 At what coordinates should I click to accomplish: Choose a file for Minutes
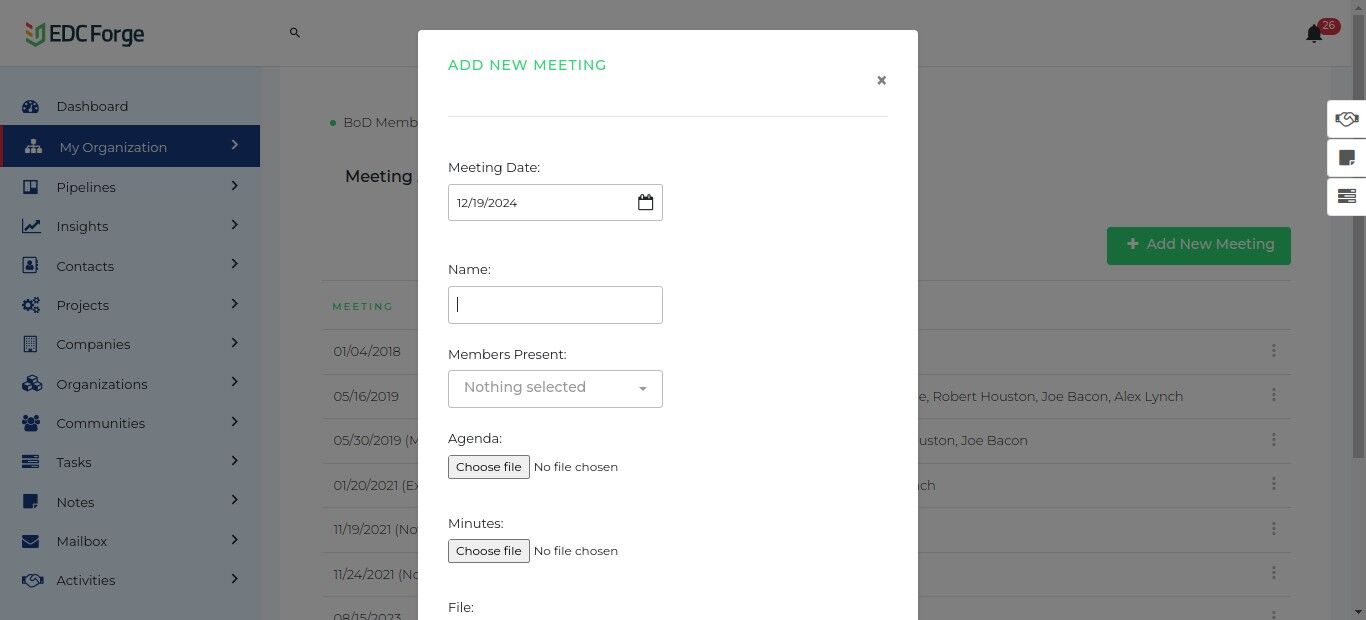click(489, 551)
